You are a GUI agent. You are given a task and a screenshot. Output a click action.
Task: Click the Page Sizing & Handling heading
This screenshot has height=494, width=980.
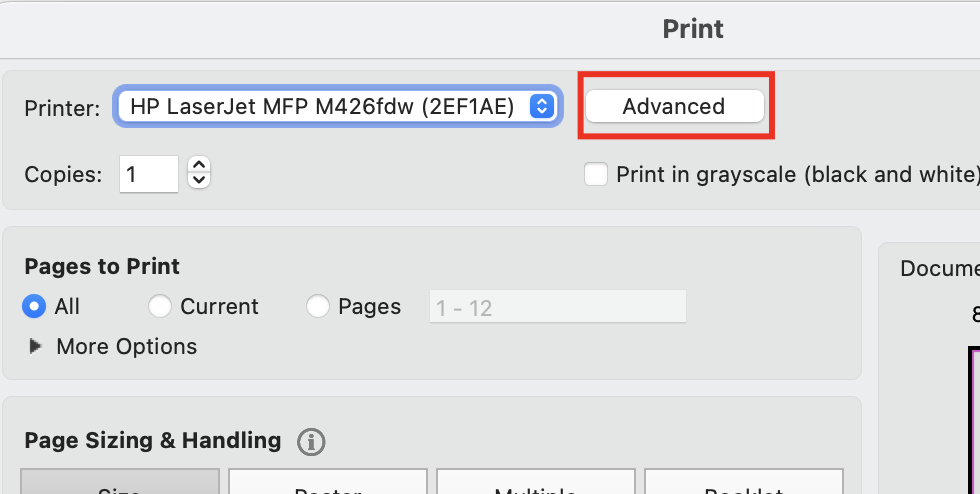point(153,440)
